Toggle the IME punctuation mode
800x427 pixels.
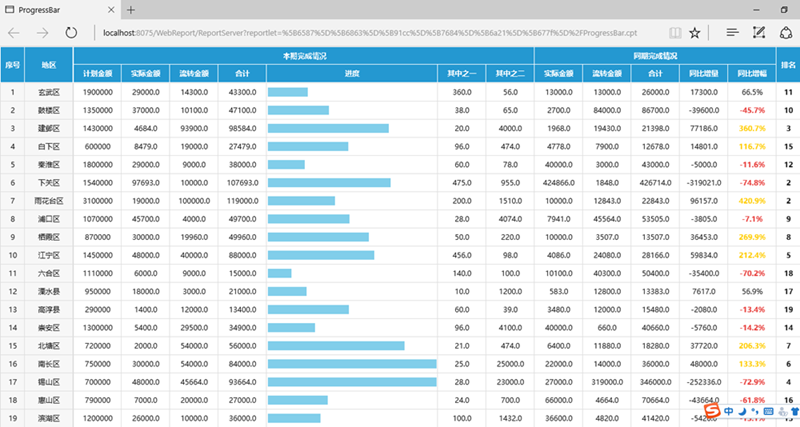point(753,410)
